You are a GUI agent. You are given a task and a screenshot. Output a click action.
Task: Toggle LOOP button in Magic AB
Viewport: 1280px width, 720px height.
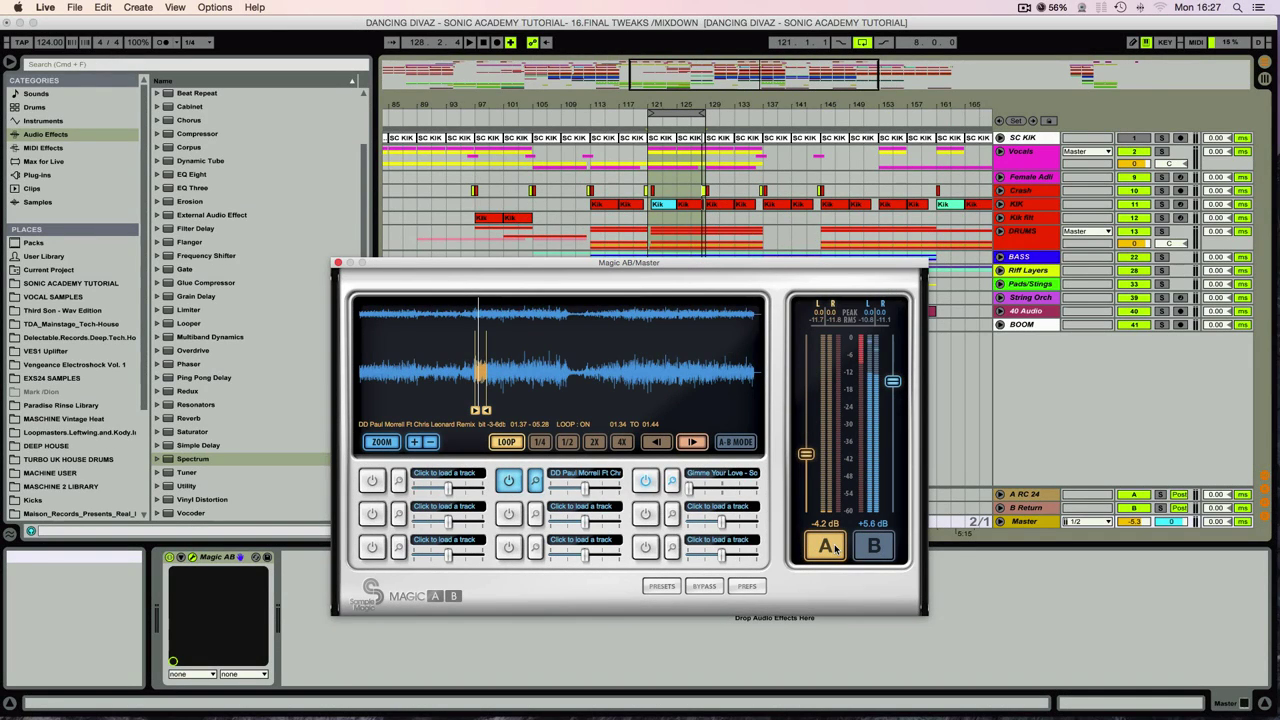point(507,442)
